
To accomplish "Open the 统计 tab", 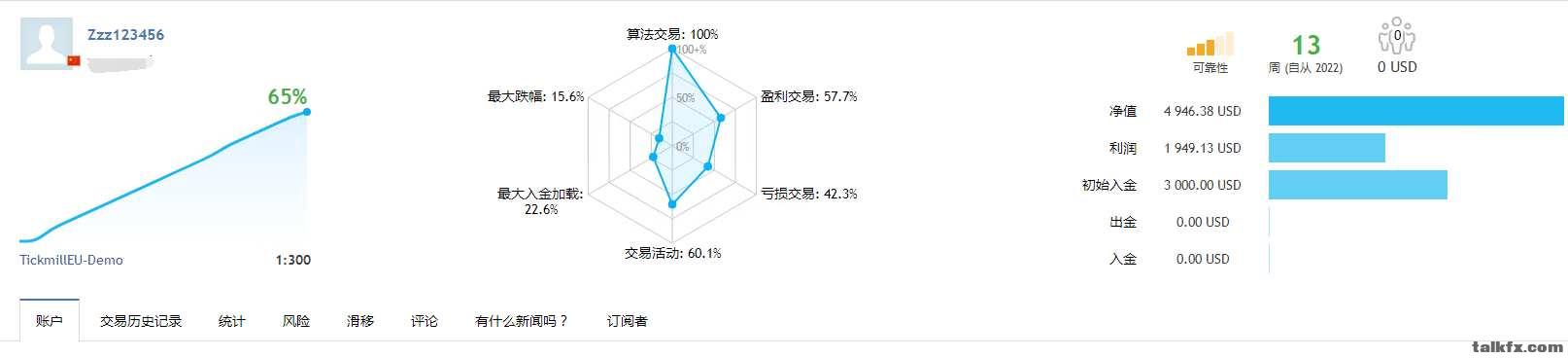I will click(x=232, y=321).
